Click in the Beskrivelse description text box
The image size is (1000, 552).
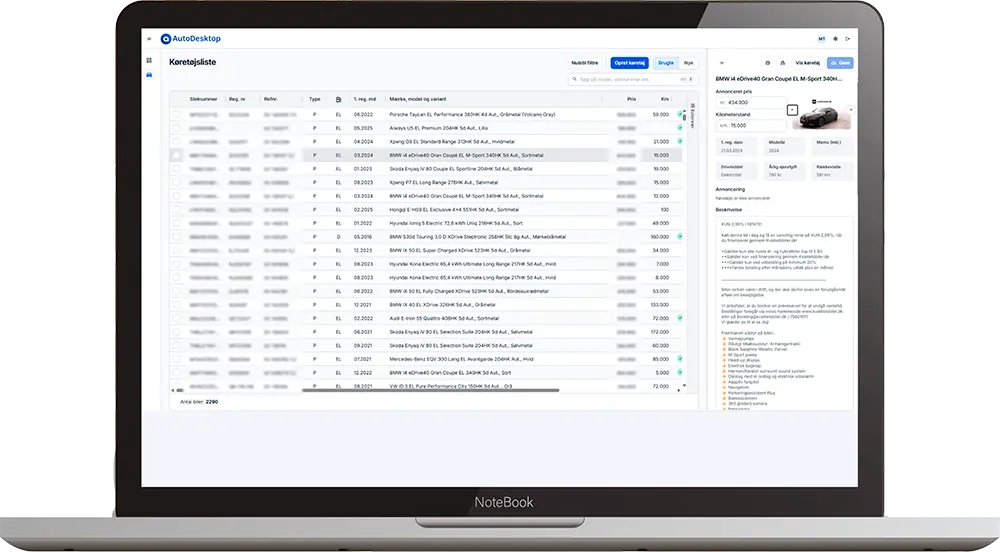[784, 313]
